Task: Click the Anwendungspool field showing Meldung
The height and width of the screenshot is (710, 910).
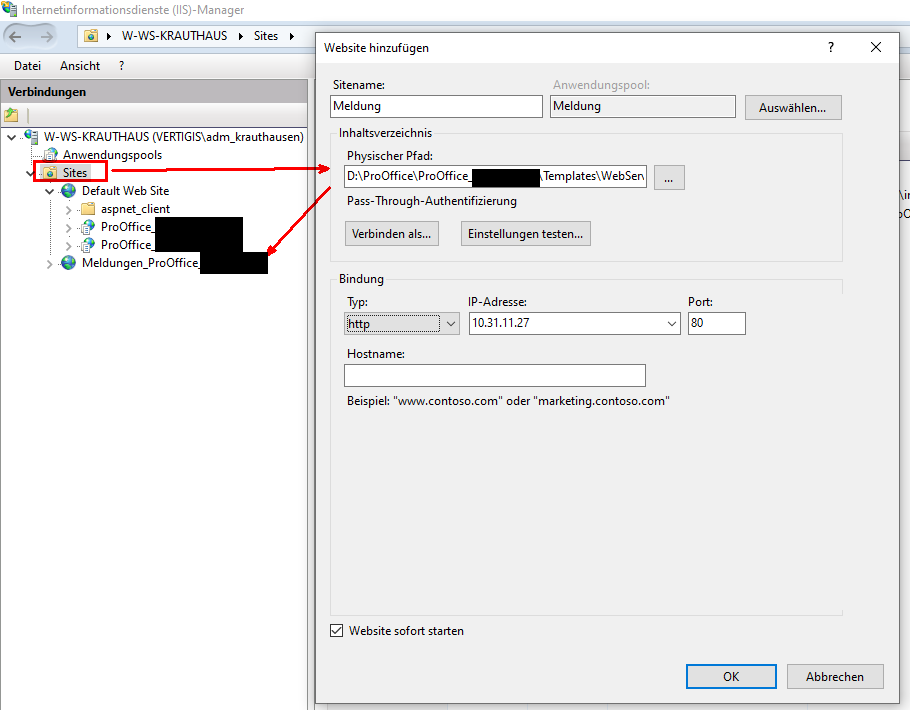Action: [x=642, y=106]
